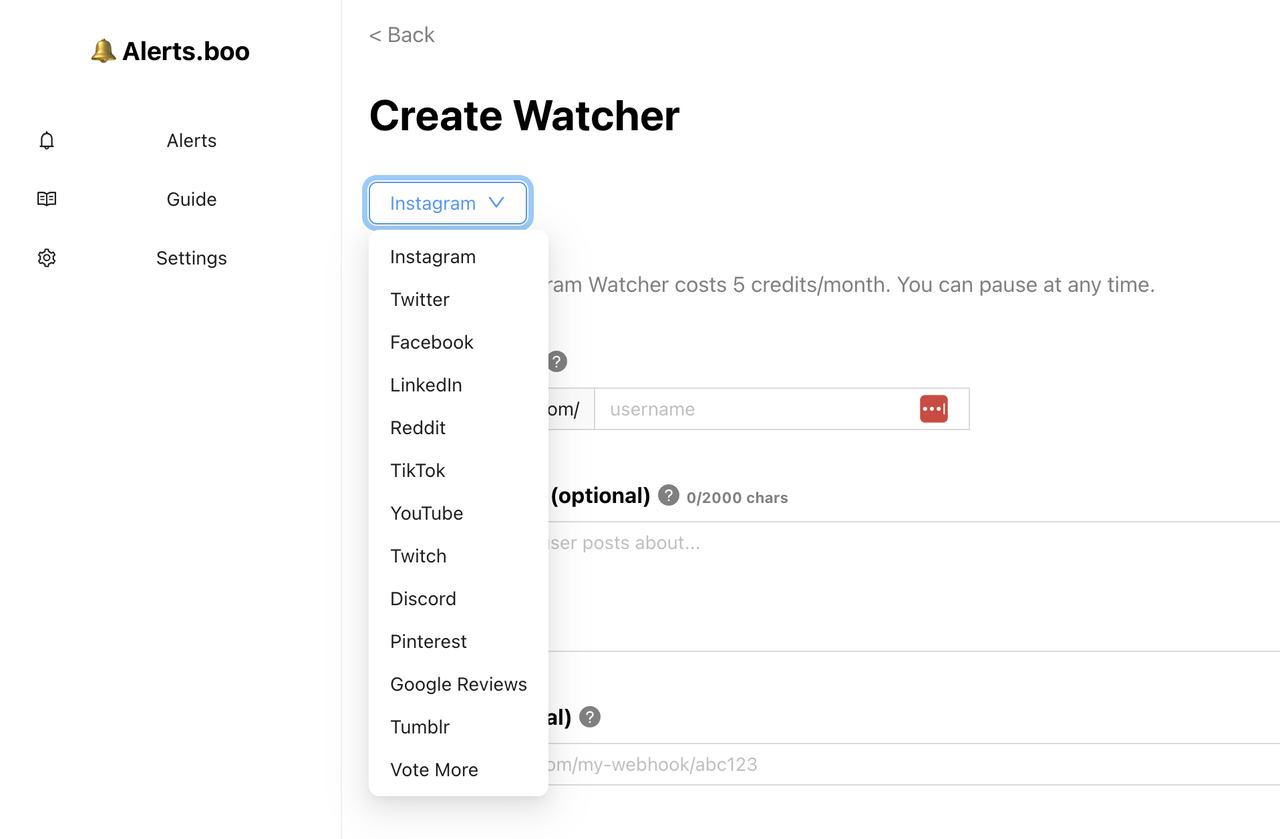
Task: Click help icon above the webhook field
Action: point(590,717)
